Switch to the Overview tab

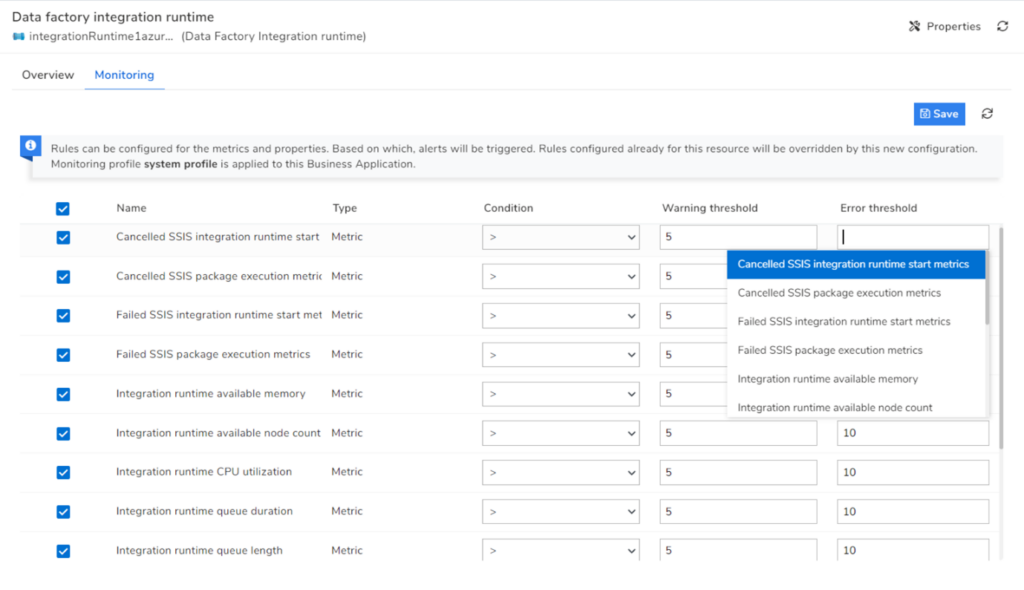point(47,74)
